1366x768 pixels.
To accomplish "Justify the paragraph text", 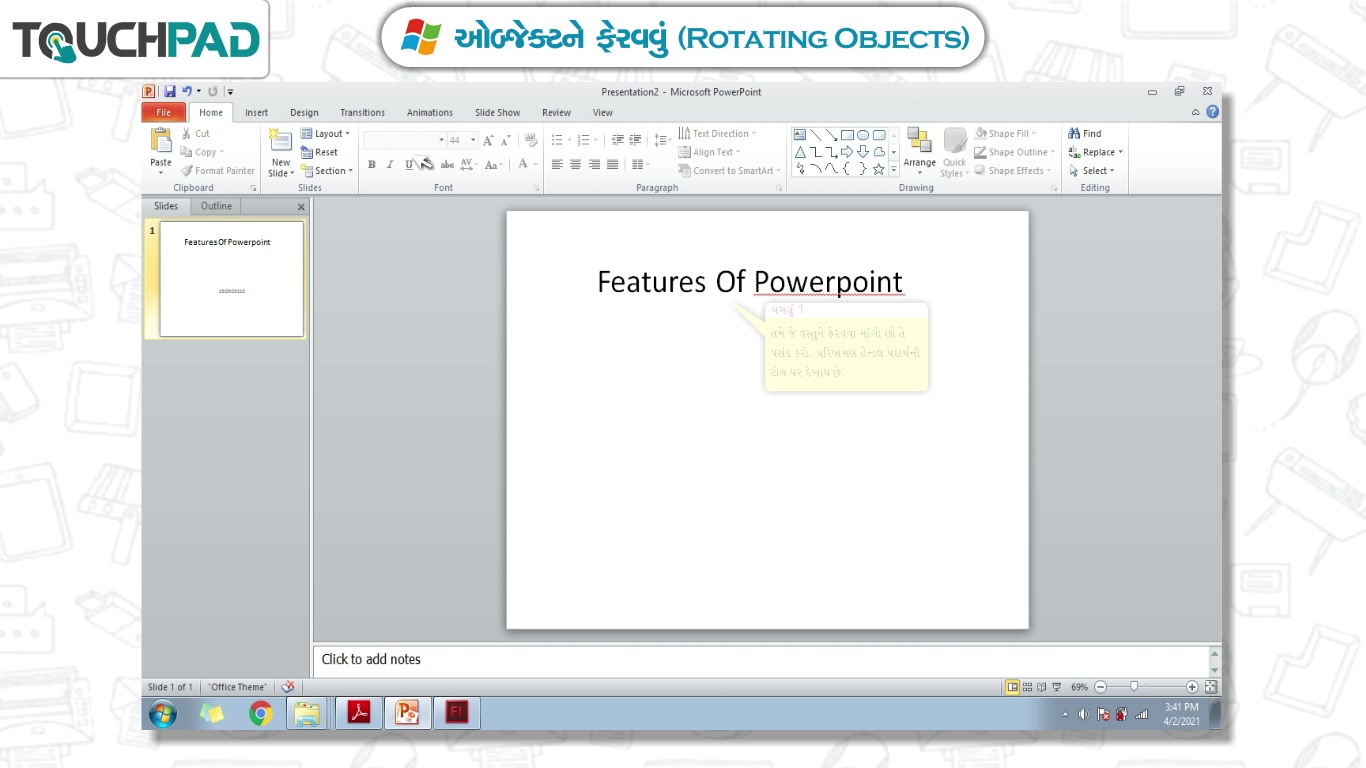I will 612,165.
